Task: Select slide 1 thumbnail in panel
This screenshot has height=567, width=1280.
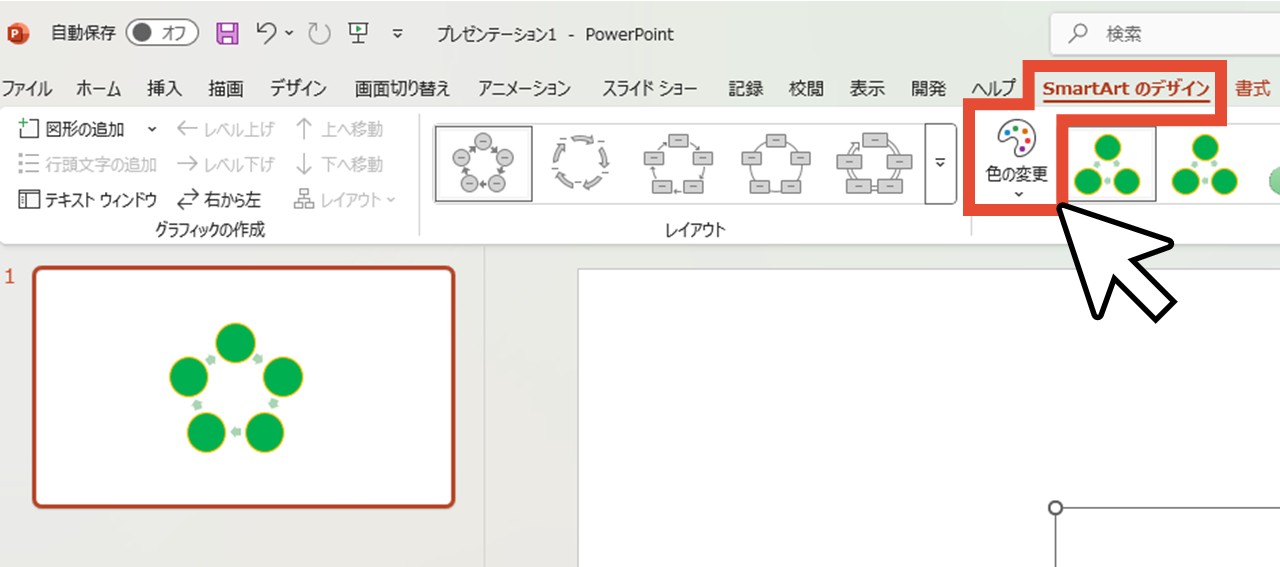Action: 243,387
